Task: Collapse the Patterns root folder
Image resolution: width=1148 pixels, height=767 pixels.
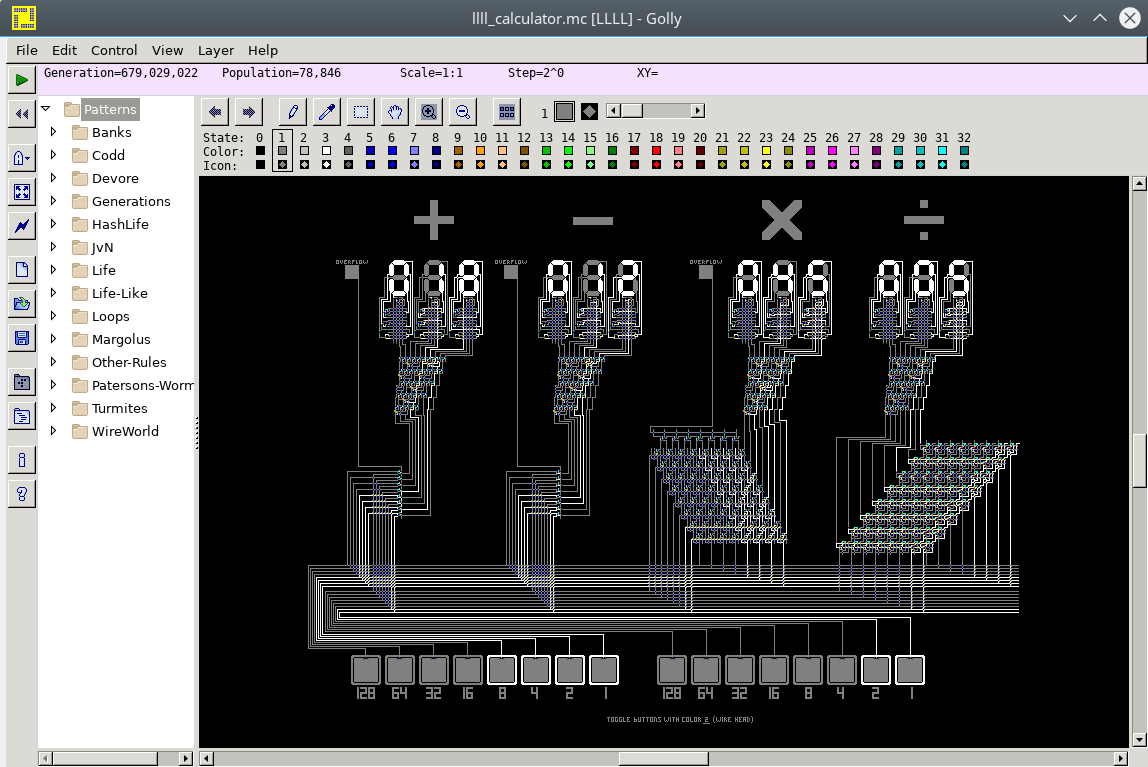Action: [45, 109]
